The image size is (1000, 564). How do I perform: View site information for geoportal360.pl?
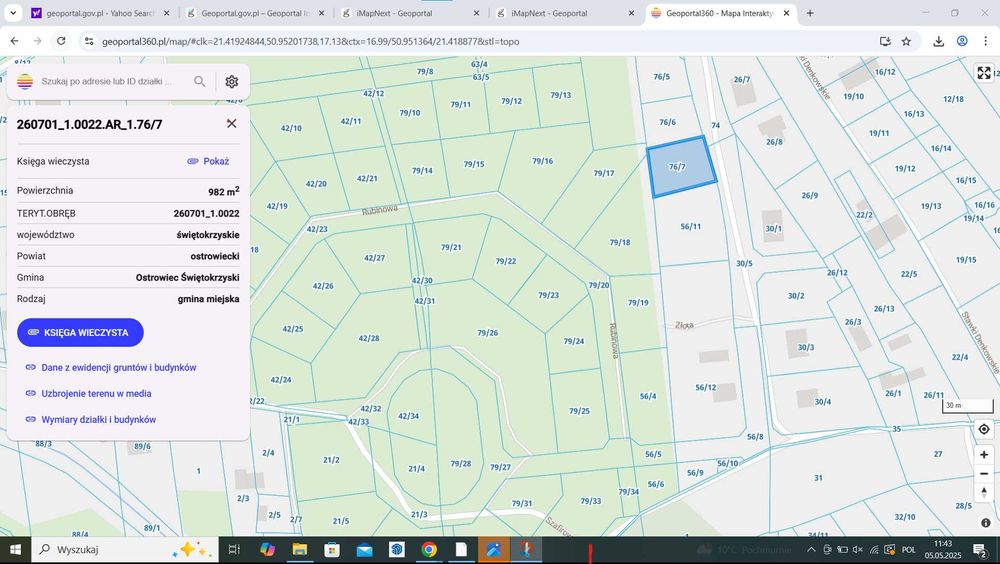pos(89,41)
